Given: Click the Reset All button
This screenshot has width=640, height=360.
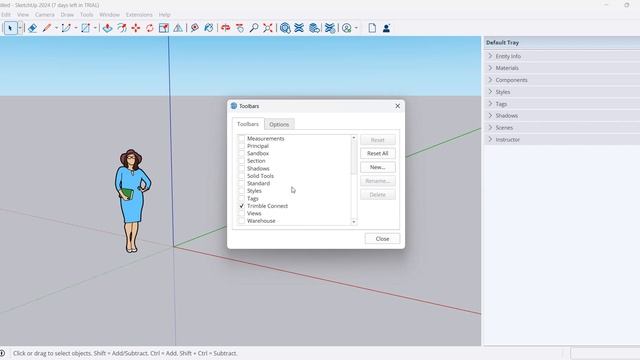Looking at the screenshot, I should [x=378, y=153].
